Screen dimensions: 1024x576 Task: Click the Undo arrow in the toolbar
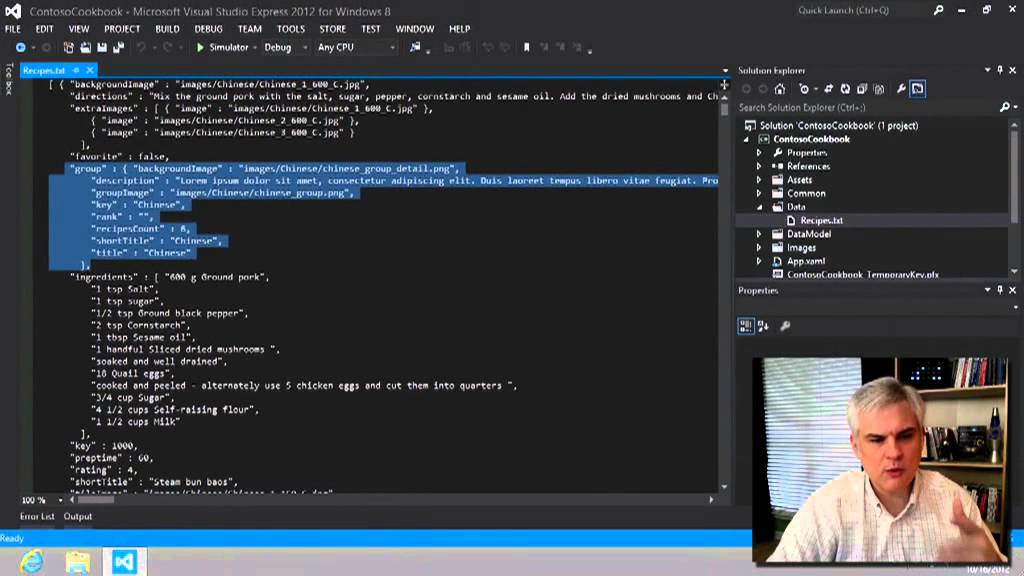tap(140, 48)
